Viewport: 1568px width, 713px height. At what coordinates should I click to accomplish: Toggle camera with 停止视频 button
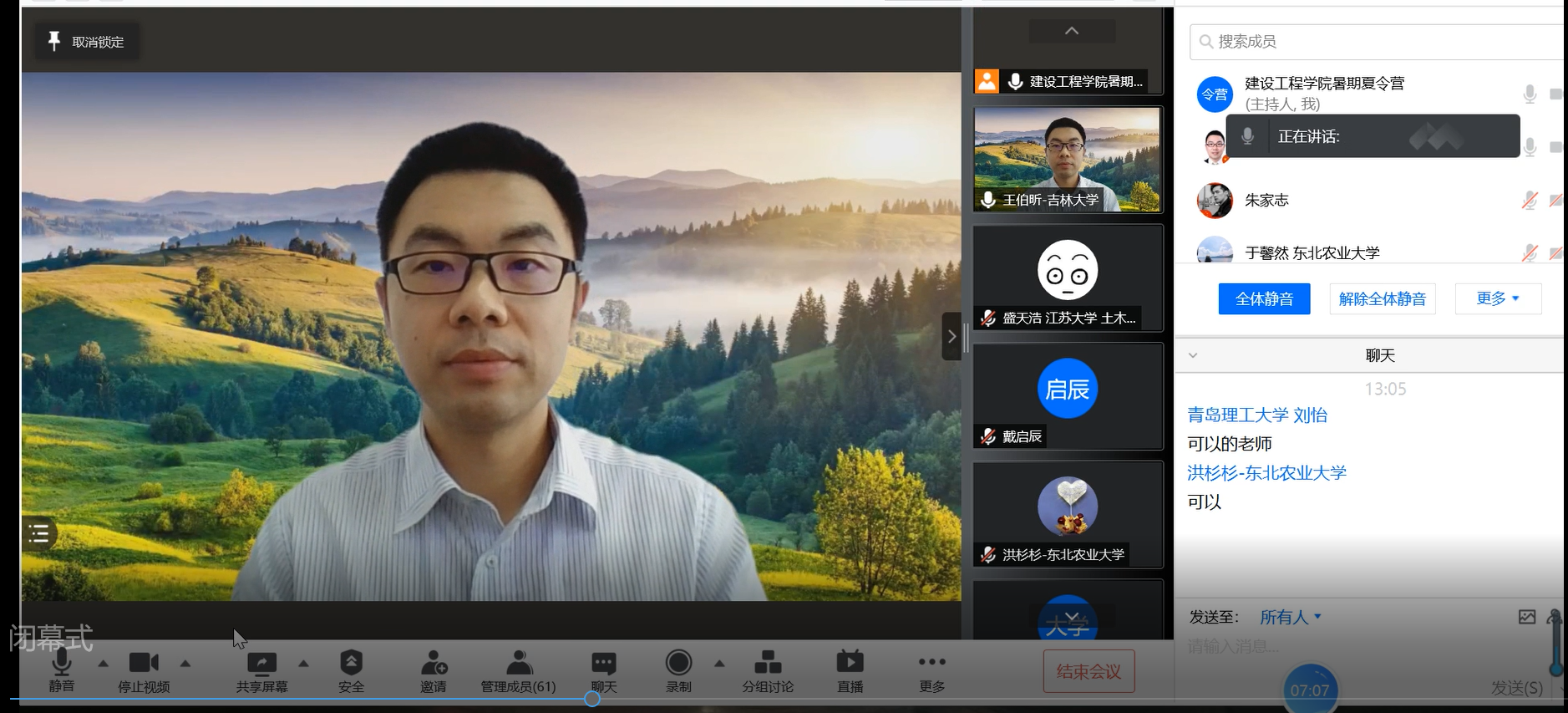pyautogui.click(x=144, y=665)
